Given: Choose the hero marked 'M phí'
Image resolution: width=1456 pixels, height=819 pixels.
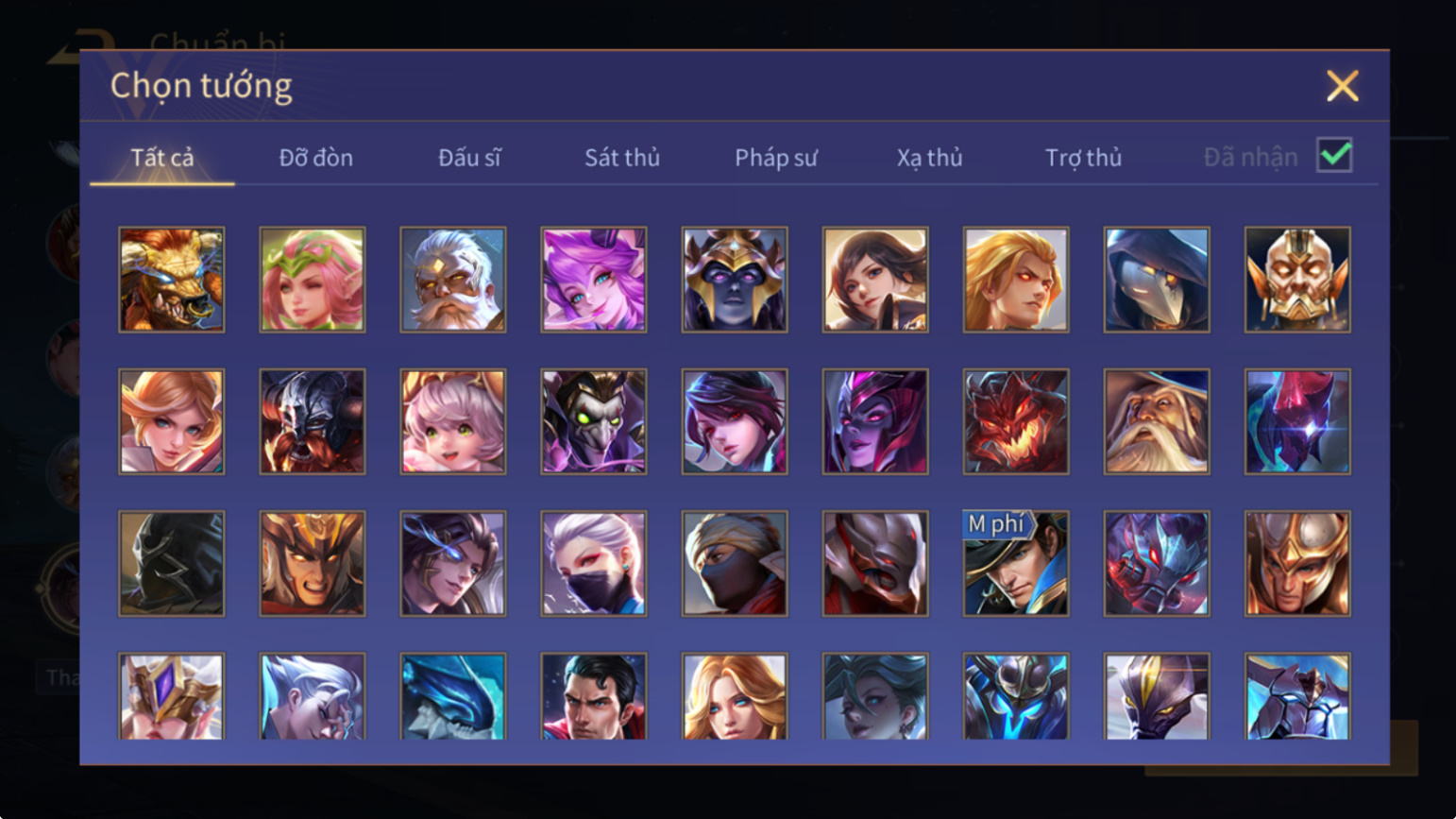Looking at the screenshot, I should [x=1016, y=564].
